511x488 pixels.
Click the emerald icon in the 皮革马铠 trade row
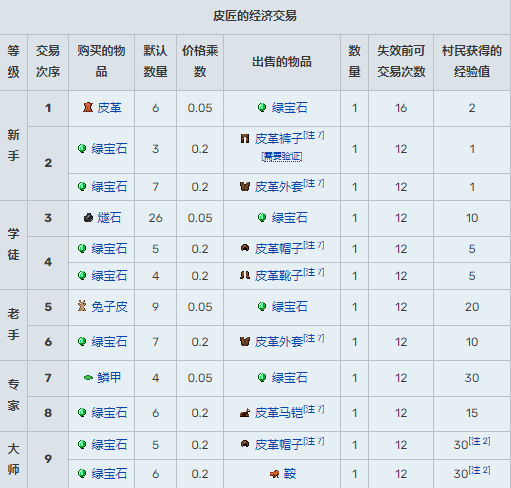click(x=82, y=413)
